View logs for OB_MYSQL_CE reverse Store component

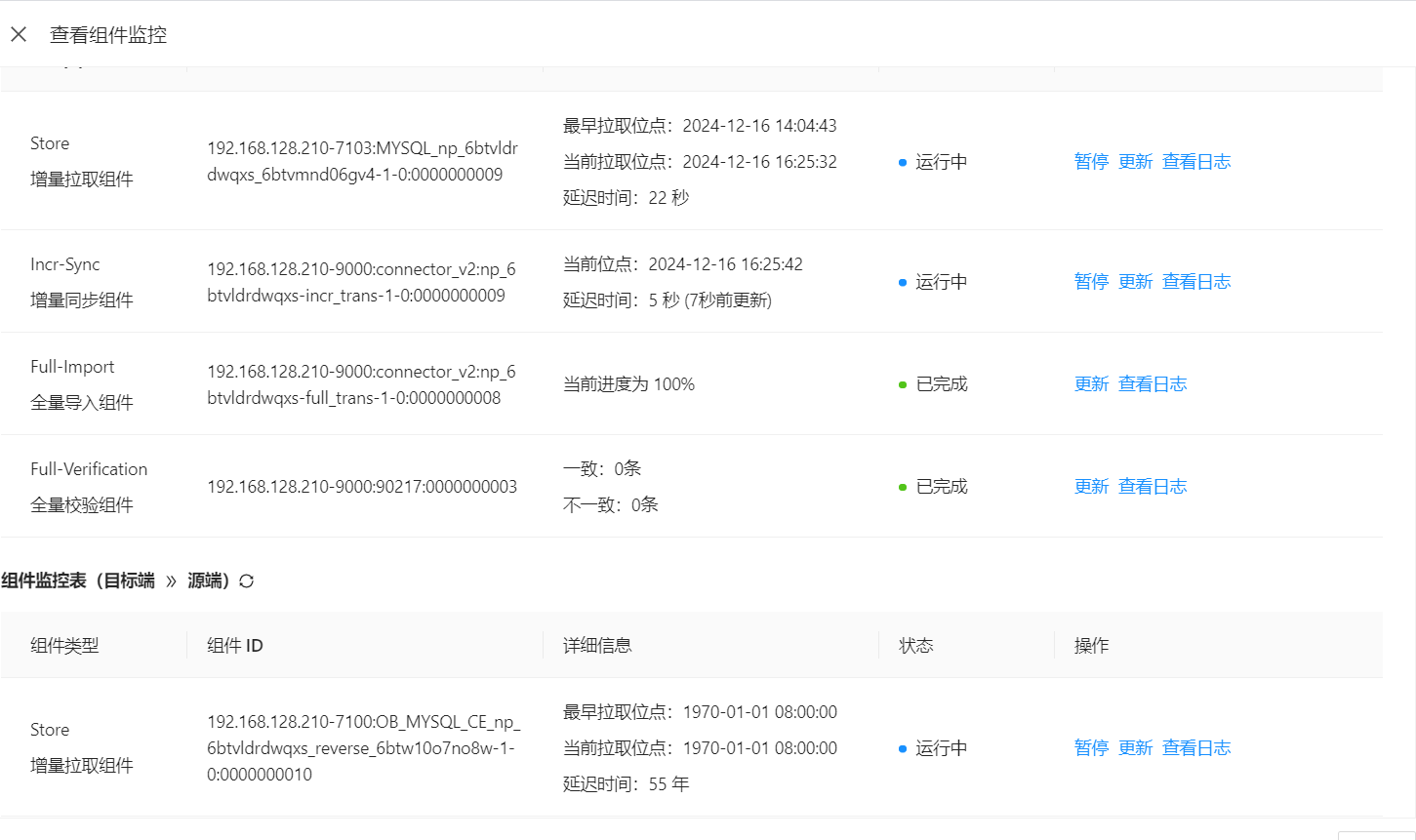(1196, 748)
